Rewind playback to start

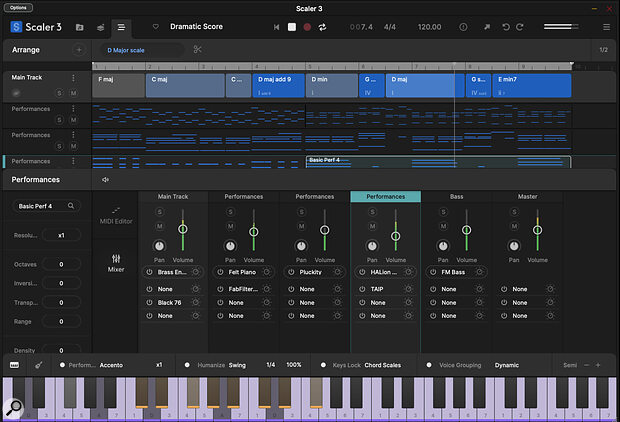pos(276,27)
